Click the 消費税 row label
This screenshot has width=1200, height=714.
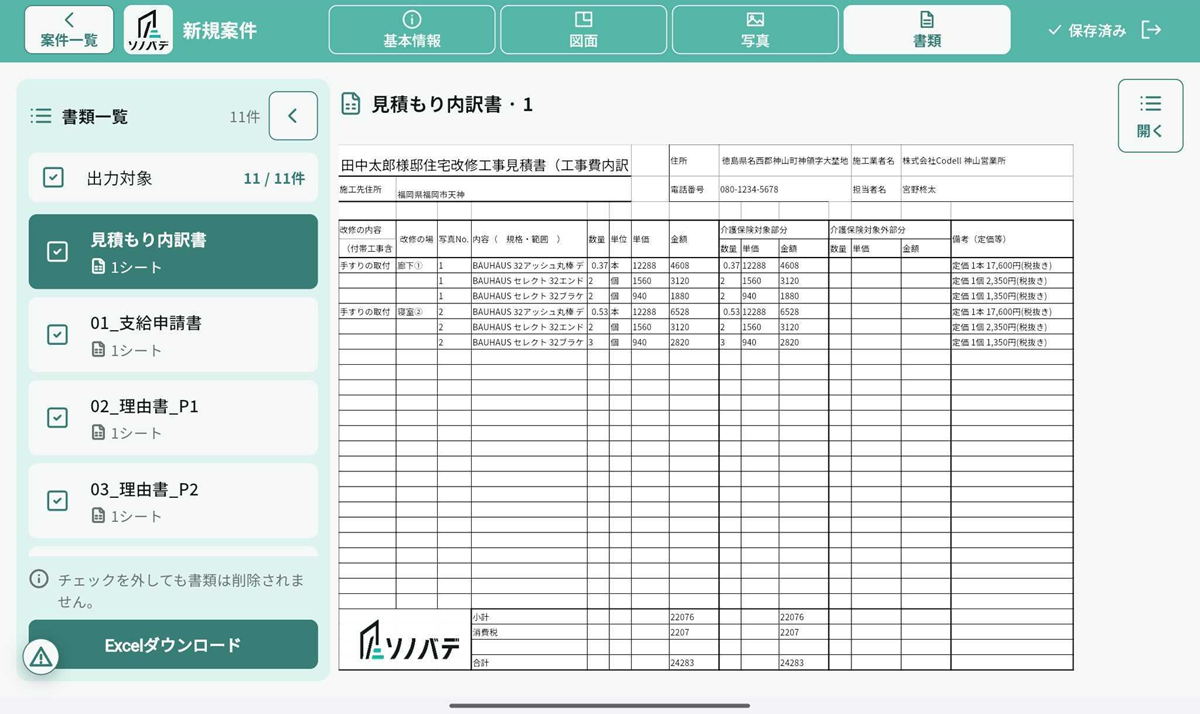(485, 633)
